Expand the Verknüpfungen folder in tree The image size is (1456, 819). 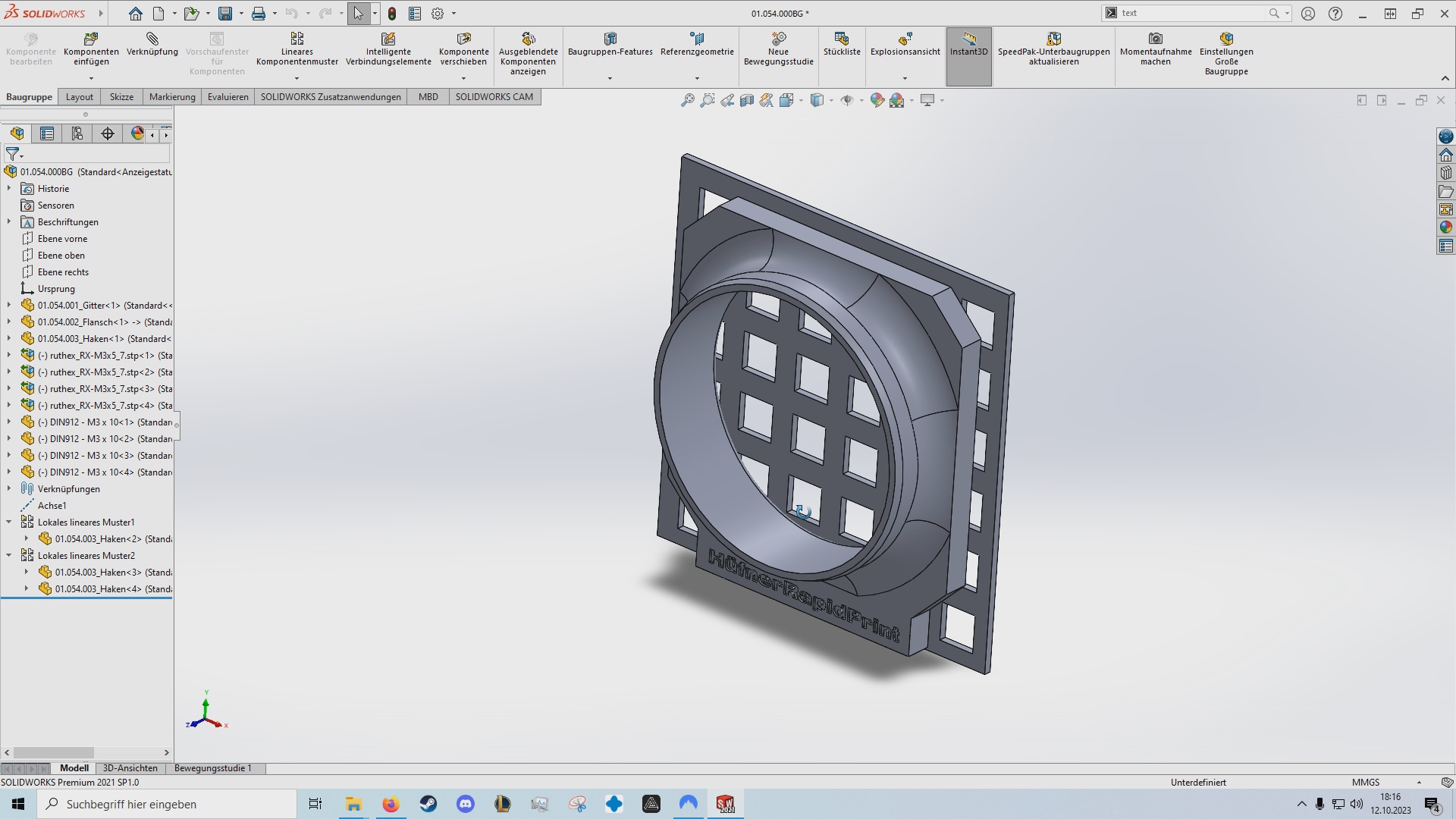9,489
